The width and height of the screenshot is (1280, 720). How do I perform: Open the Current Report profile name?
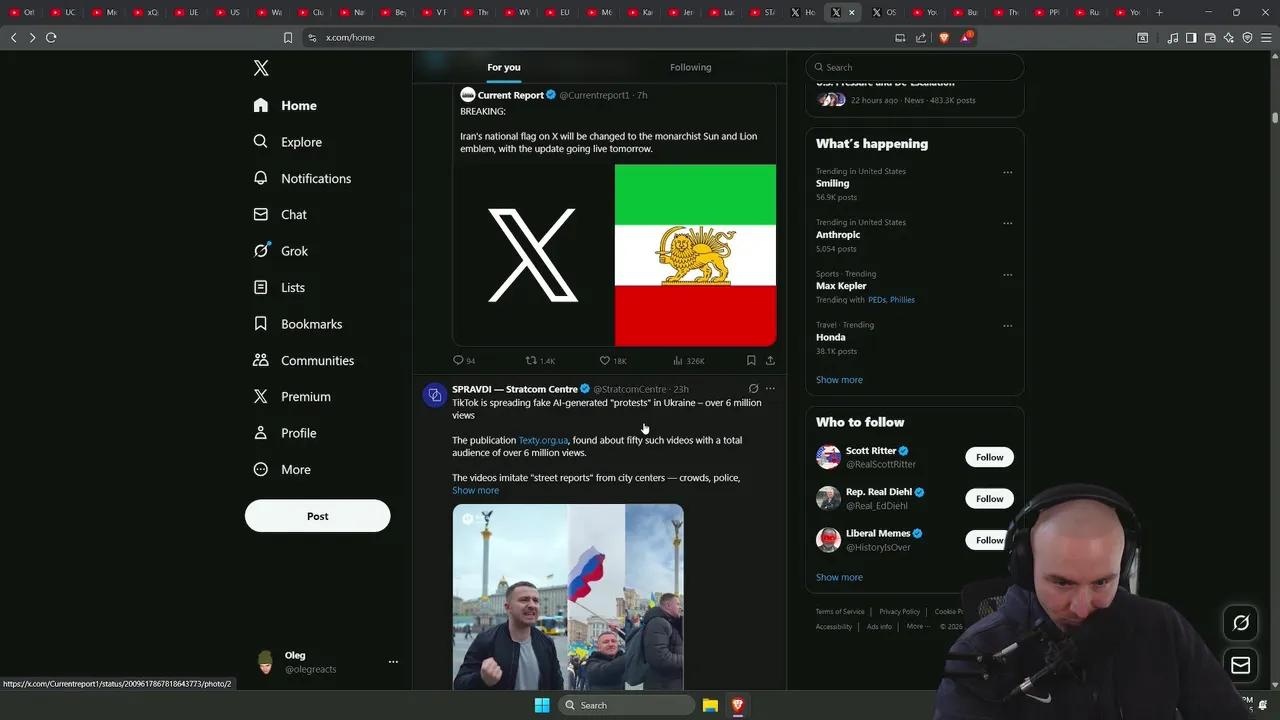(x=511, y=95)
